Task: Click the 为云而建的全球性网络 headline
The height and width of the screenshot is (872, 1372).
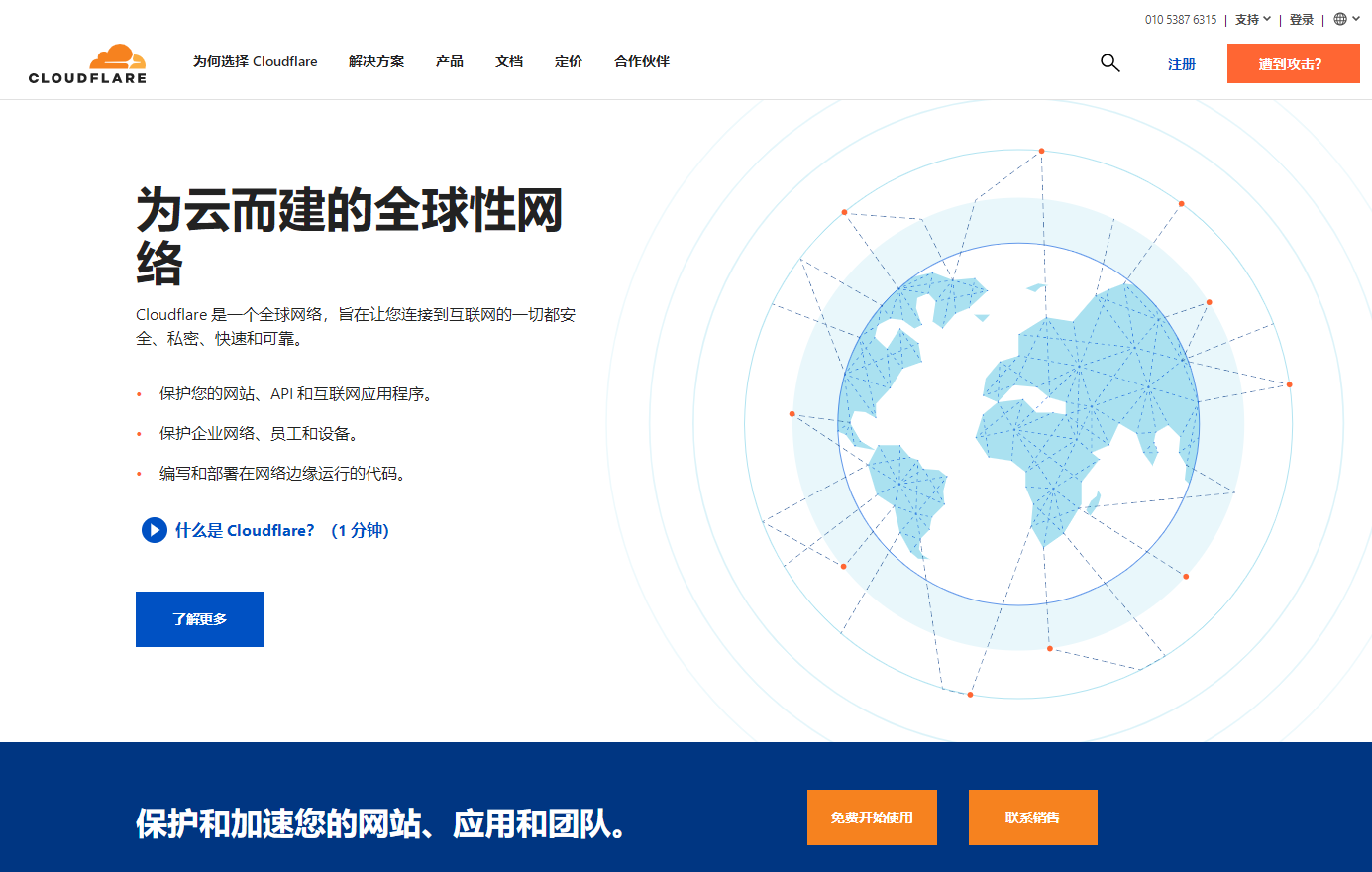Action: pos(349,236)
